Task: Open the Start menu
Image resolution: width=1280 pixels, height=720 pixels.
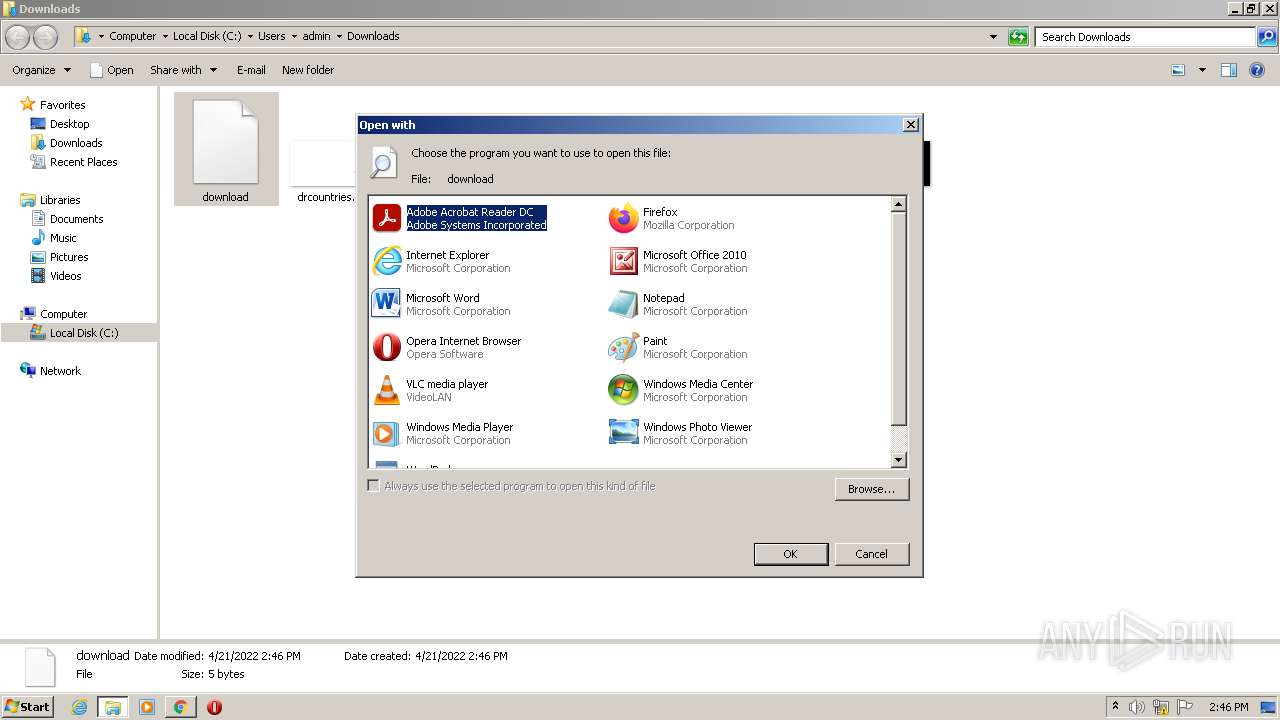Action: pos(28,706)
